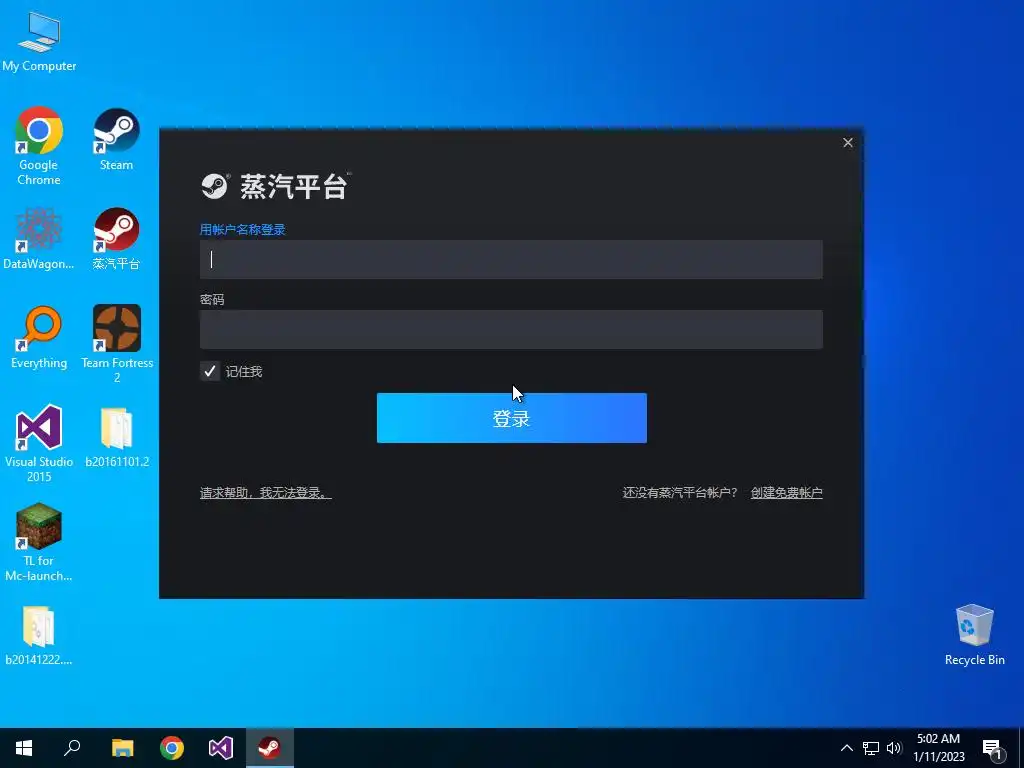Open the blue Steam desktop shortcut
This screenshot has width=1024, height=768.
[x=116, y=139]
